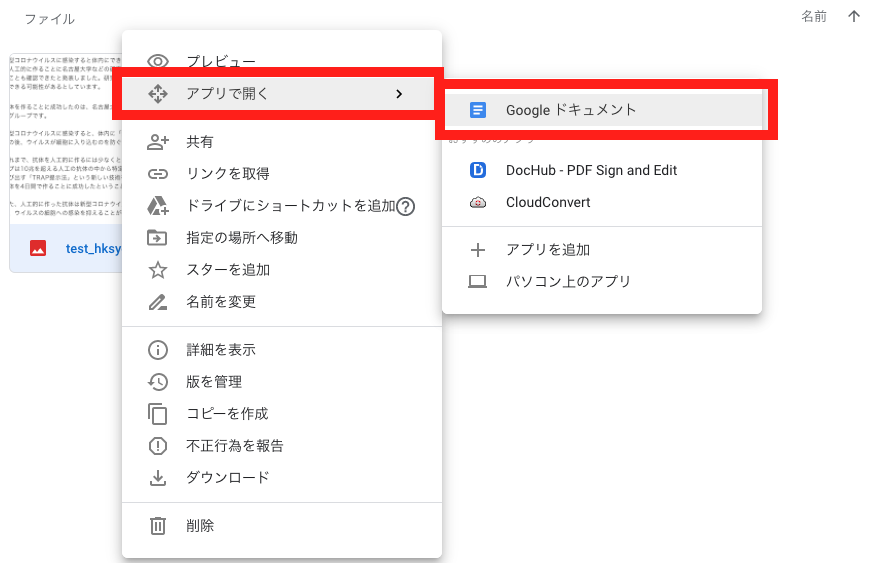Click the eye icon beside プレビュー
894x563 pixels.
pyautogui.click(x=158, y=61)
